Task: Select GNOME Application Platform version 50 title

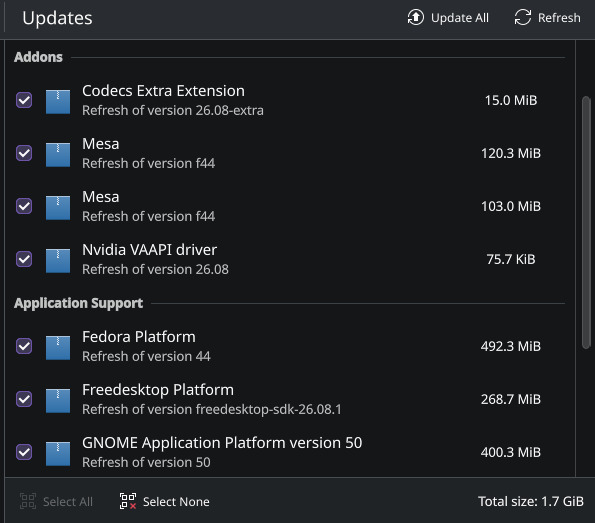Action: pos(222,443)
